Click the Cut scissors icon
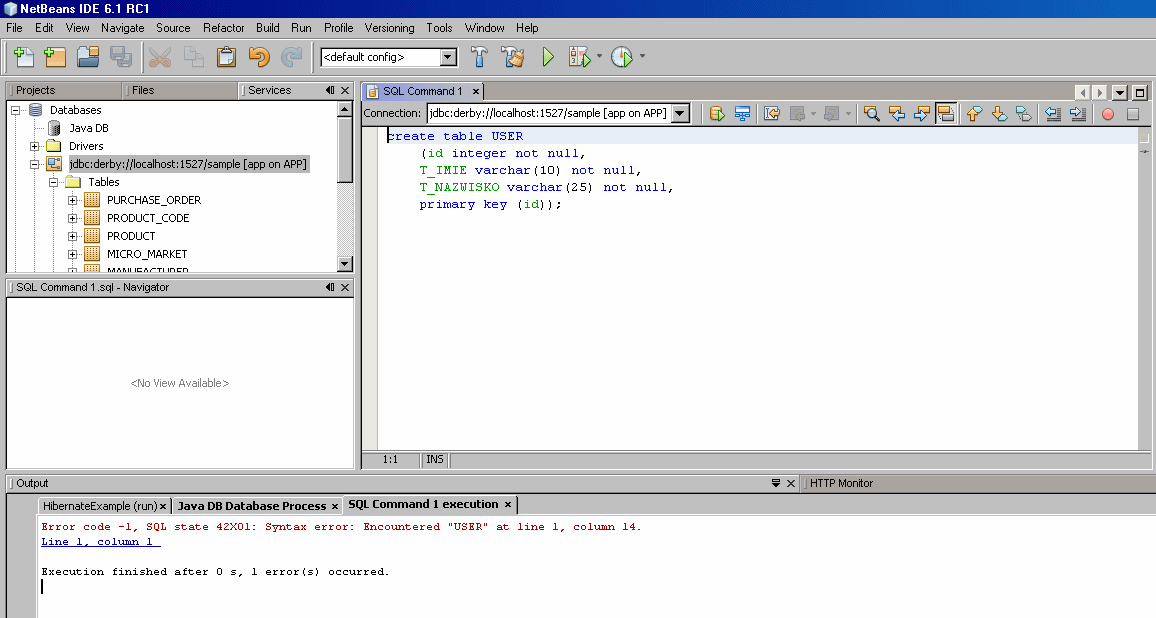This screenshot has height=618, width=1156. [x=160, y=57]
